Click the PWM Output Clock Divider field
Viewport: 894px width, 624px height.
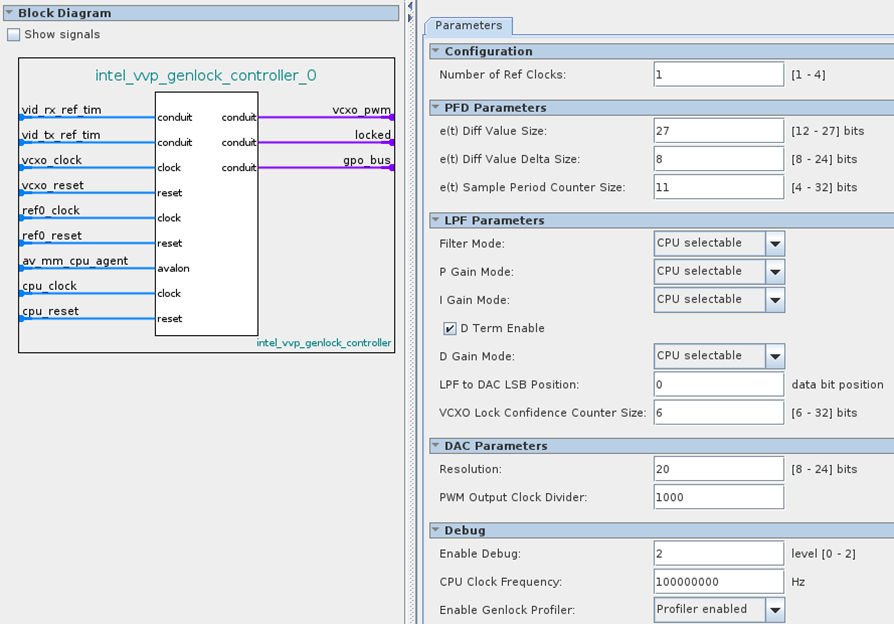(x=718, y=497)
